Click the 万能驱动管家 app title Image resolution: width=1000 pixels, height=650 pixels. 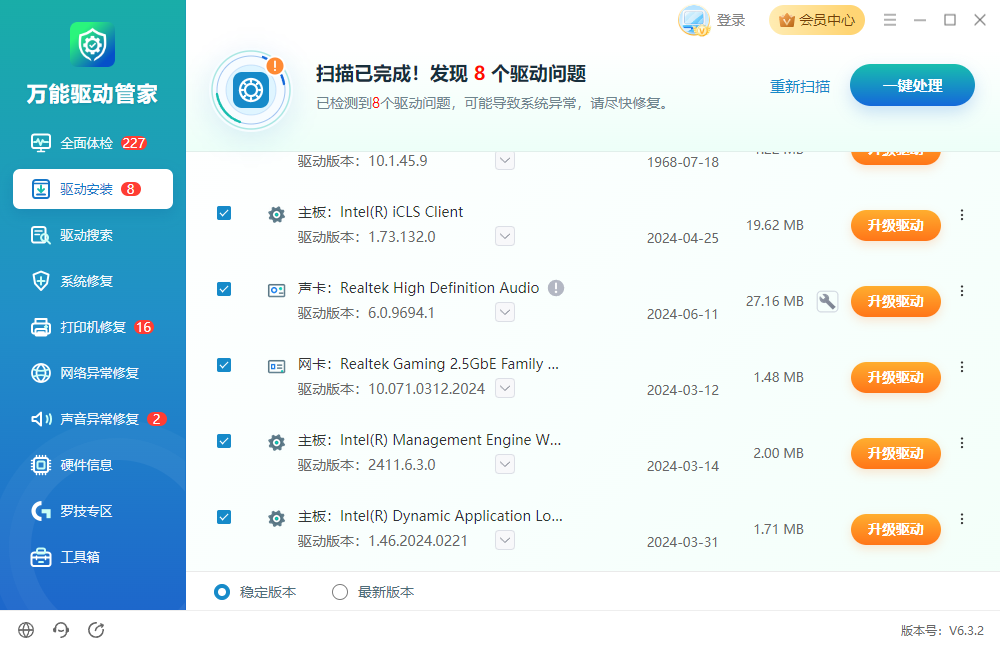92,94
